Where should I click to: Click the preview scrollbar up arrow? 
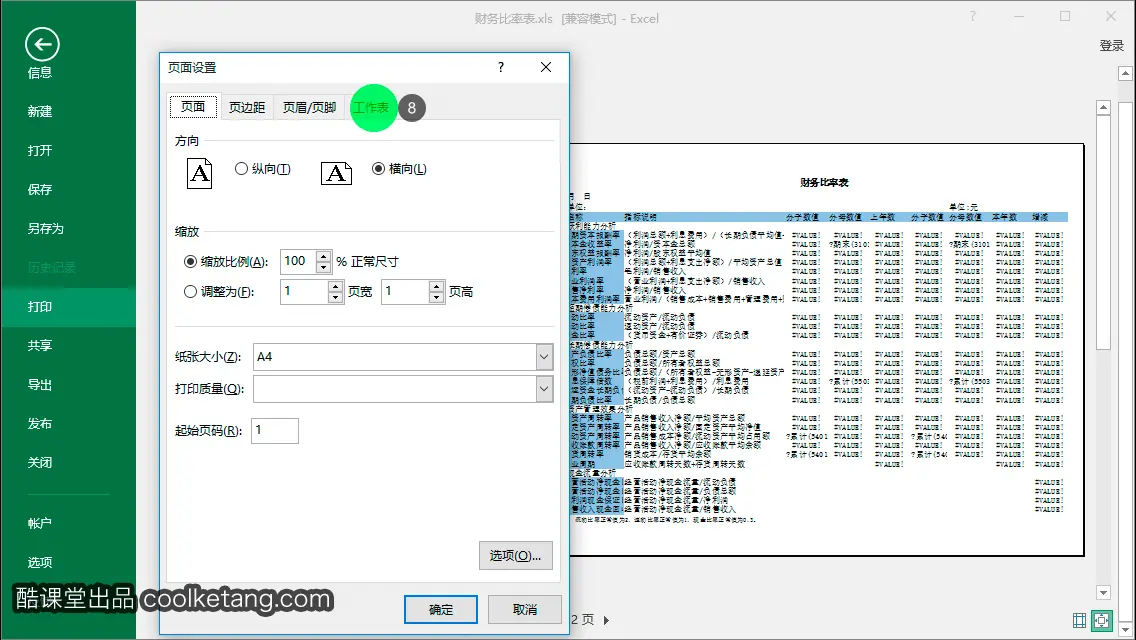(1103, 107)
